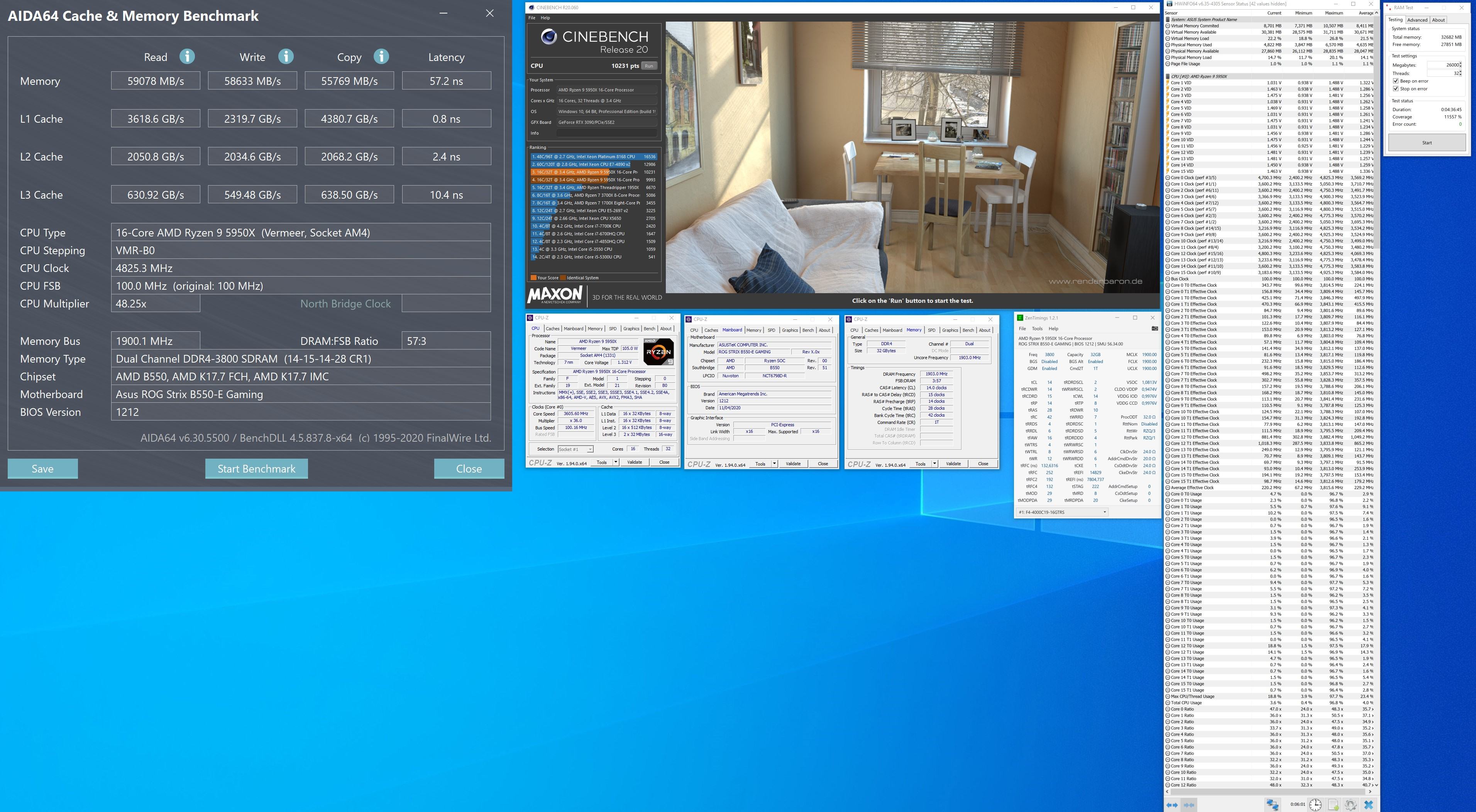Collapse the HWiNFO System ASUS sensor group

[x=1168, y=19]
